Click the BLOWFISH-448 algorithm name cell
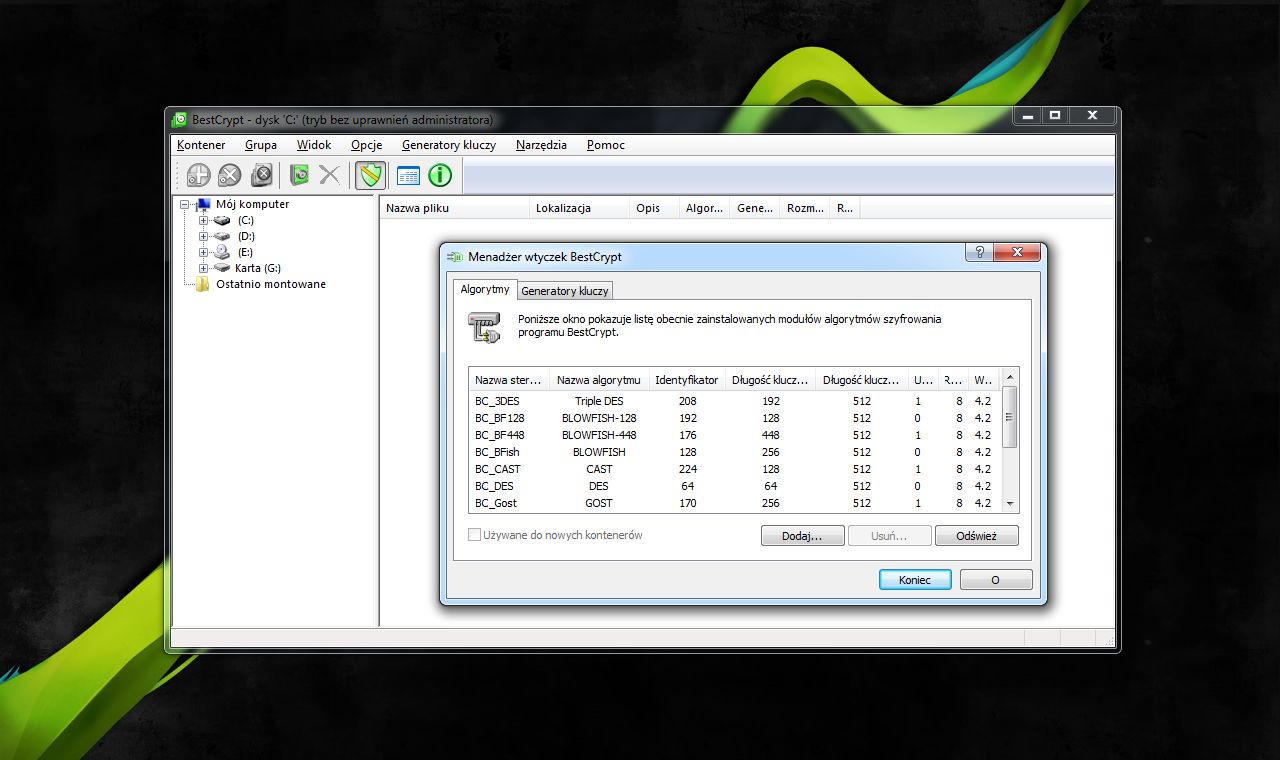This screenshot has height=760, width=1280. click(599, 435)
